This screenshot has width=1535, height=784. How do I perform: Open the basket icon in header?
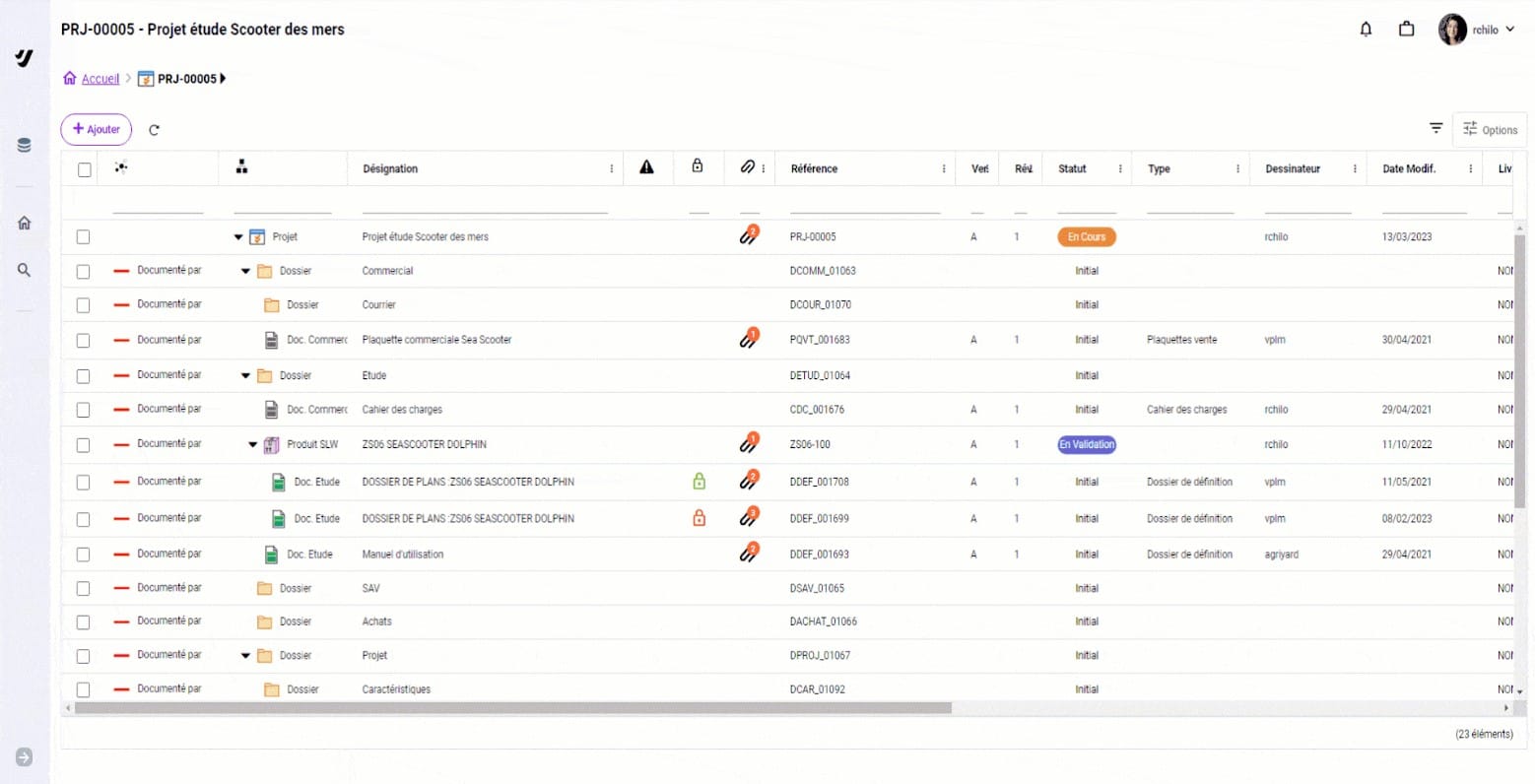(1407, 30)
